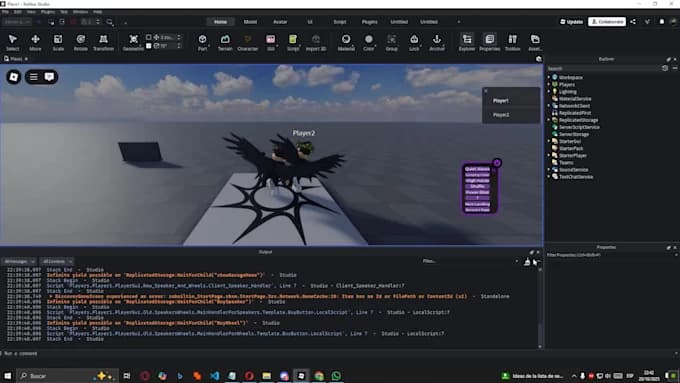
Task: Switch to the Home ribbon tab
Action: [x=220, y=22]
